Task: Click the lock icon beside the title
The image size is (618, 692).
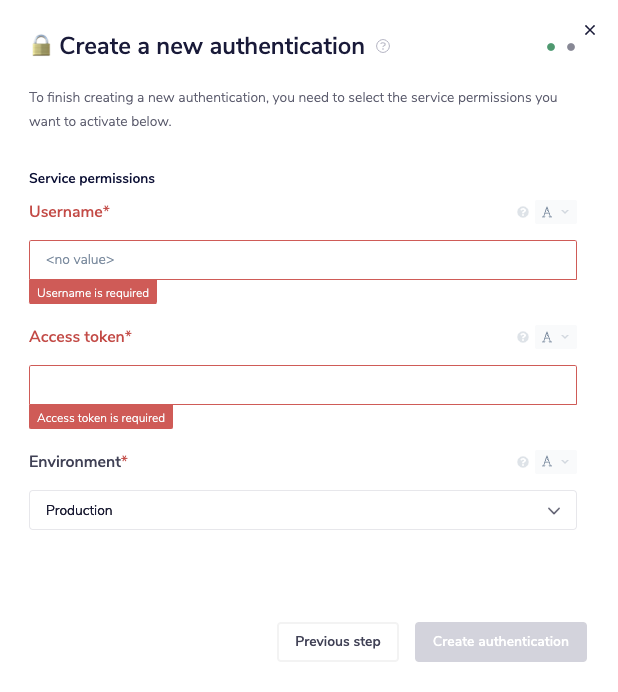Action: coord(41,45)
